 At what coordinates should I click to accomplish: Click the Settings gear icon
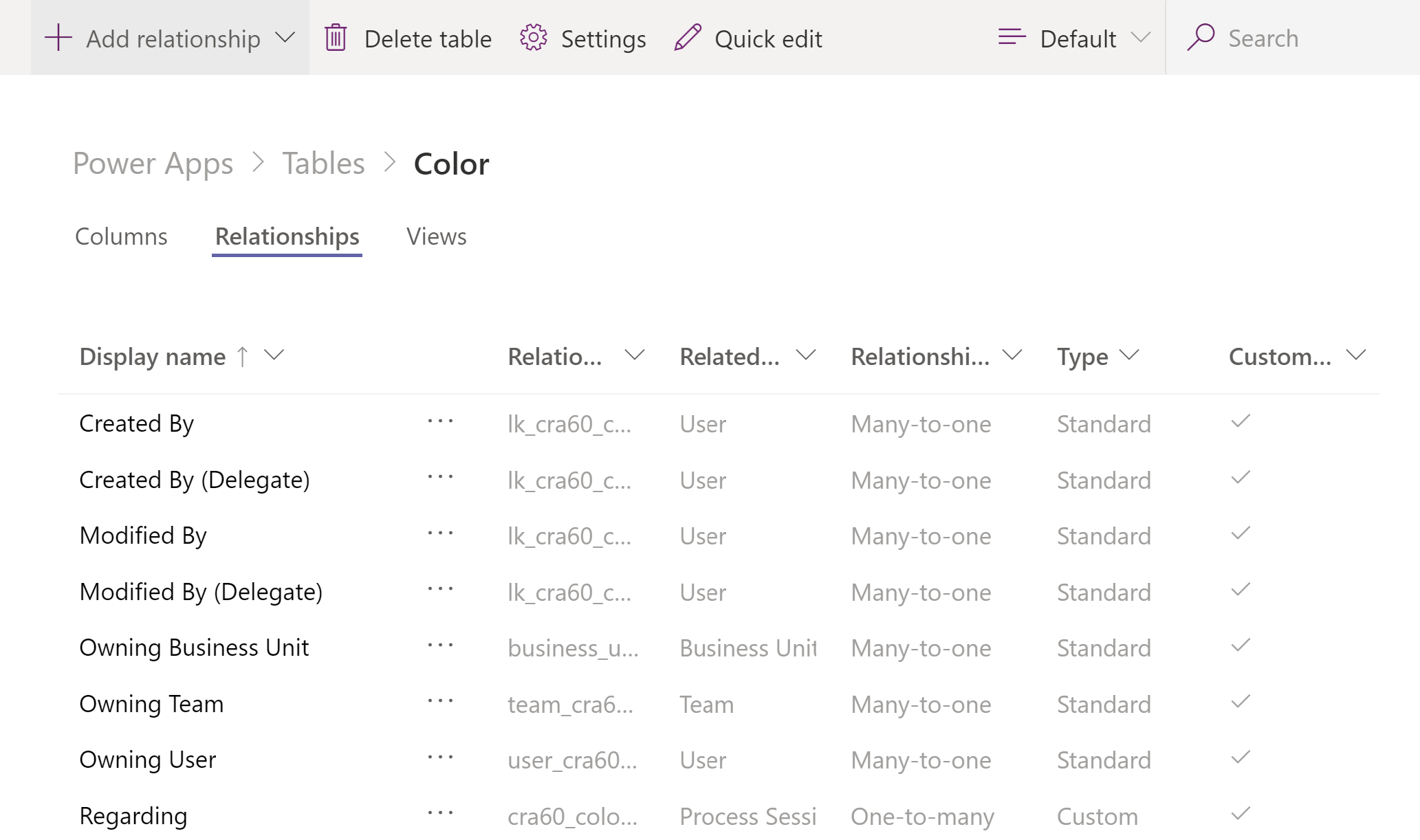point(533,37)
